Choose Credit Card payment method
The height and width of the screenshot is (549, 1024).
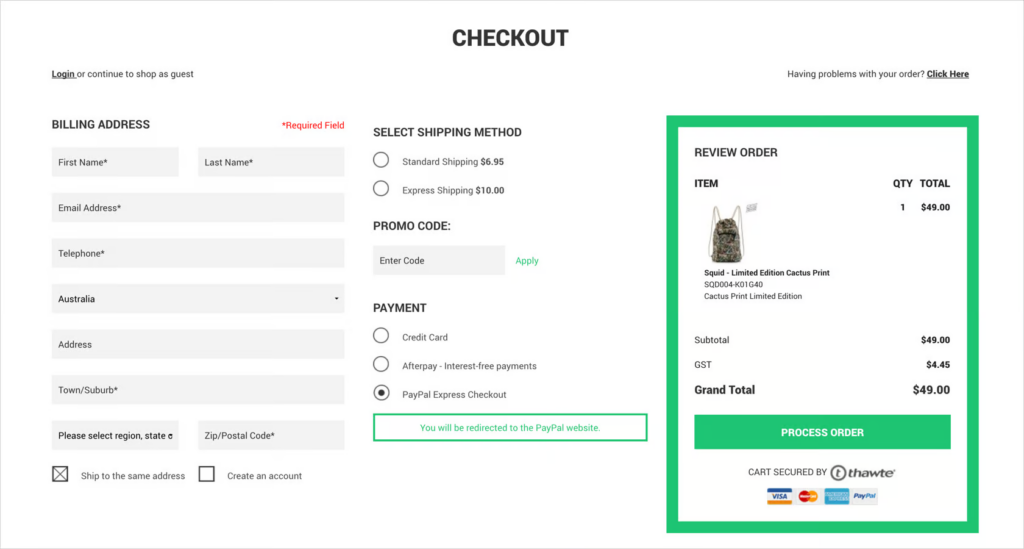[381, 336]
